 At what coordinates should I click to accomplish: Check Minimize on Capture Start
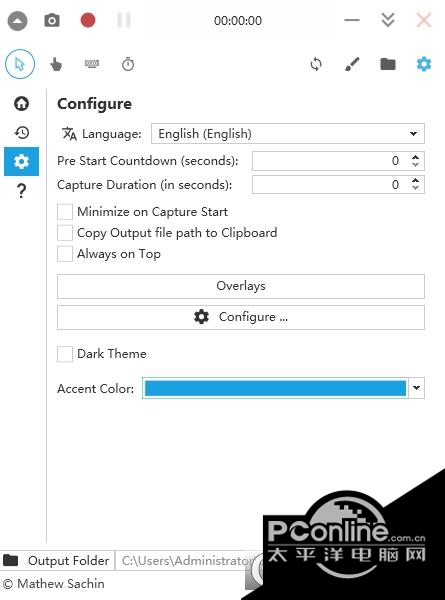point(65,212)
